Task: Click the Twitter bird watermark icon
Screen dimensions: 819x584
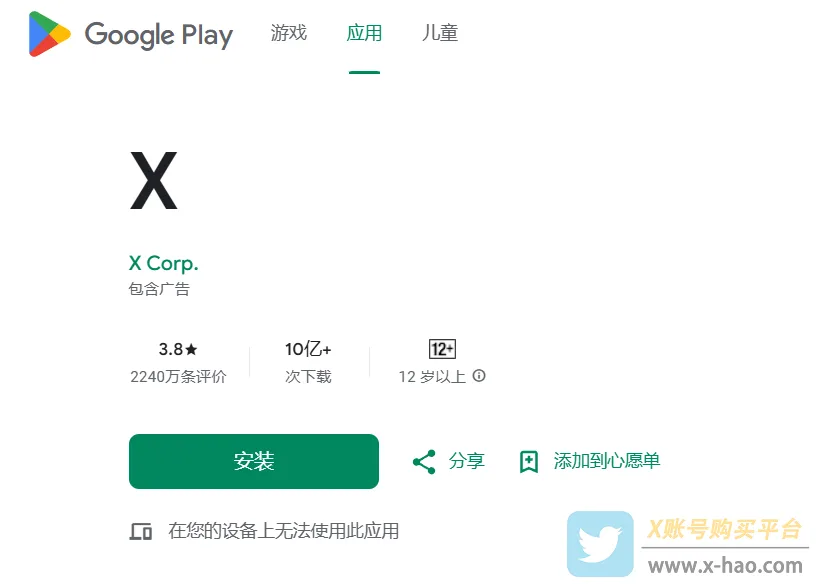Action: (600, 544)
